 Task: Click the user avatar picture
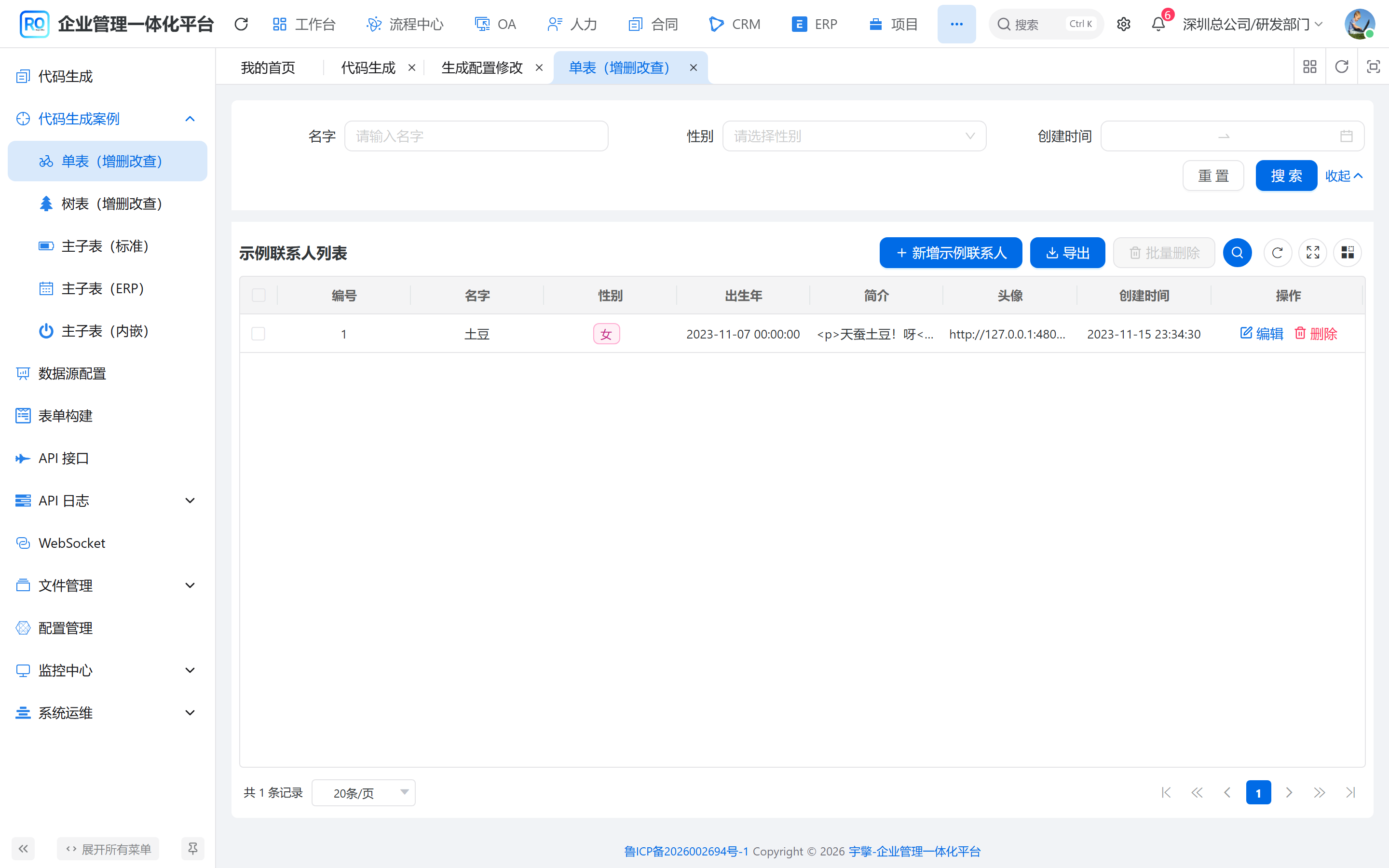pyautogui.click(x=1359, y=24)
